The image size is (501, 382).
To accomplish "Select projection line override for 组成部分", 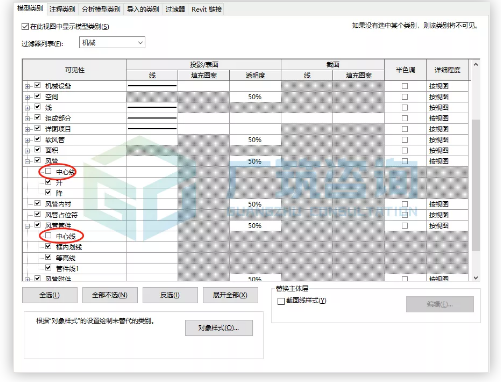I will (x=152, y=118).
